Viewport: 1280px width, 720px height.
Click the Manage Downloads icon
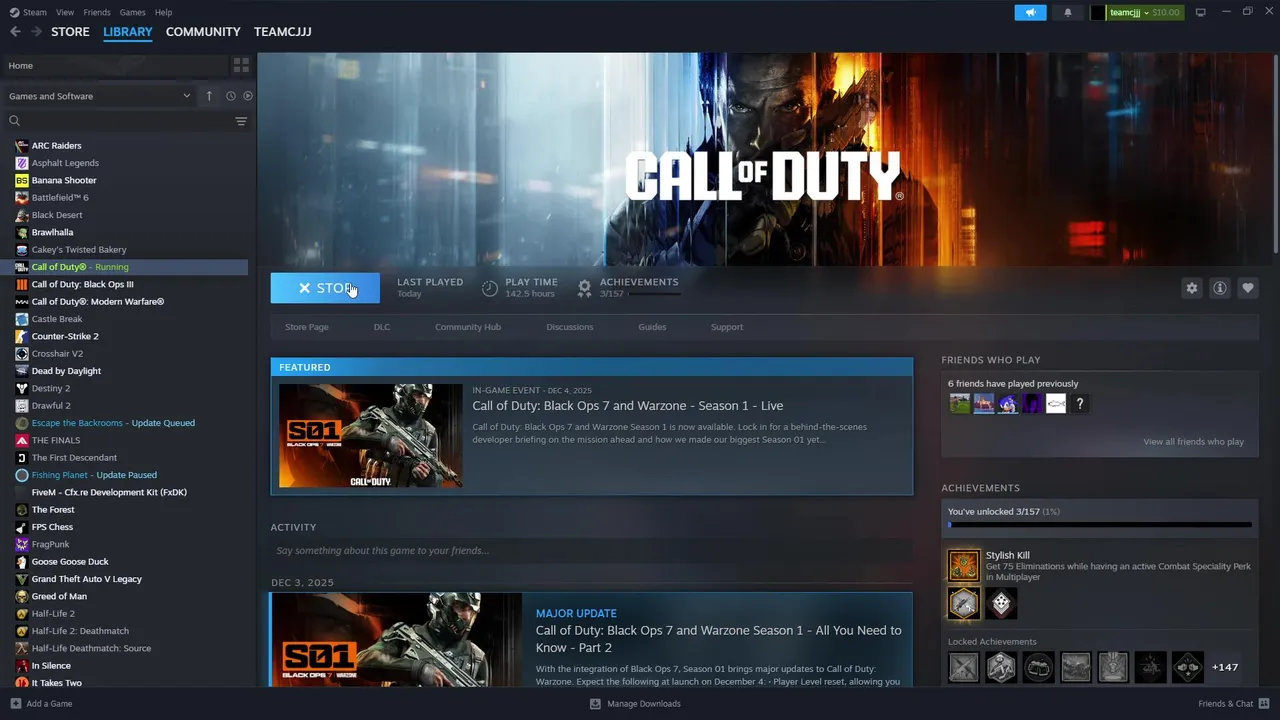click(x=595, y=703)
